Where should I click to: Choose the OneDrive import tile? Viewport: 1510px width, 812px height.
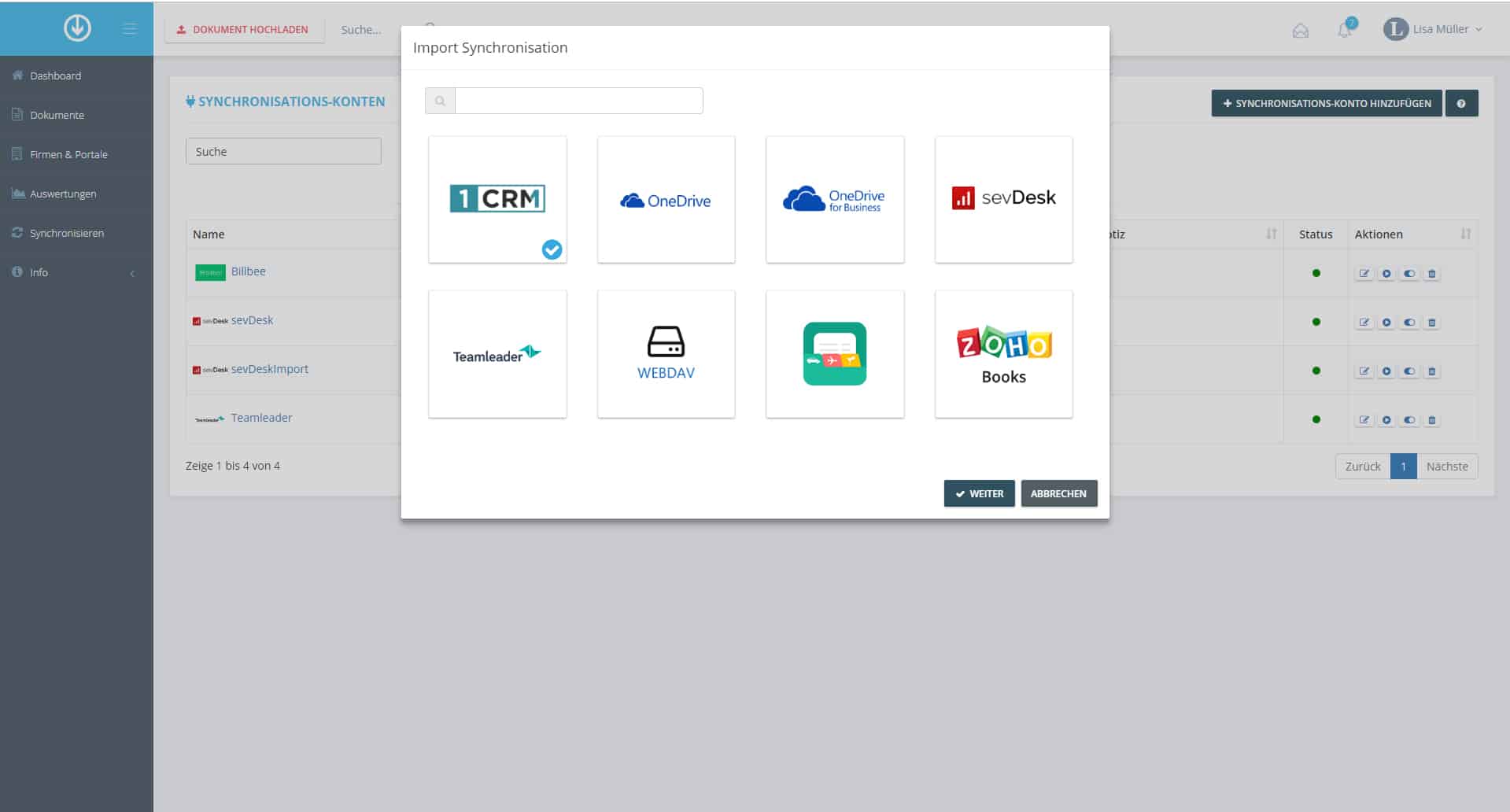click(x=666, y=200)
